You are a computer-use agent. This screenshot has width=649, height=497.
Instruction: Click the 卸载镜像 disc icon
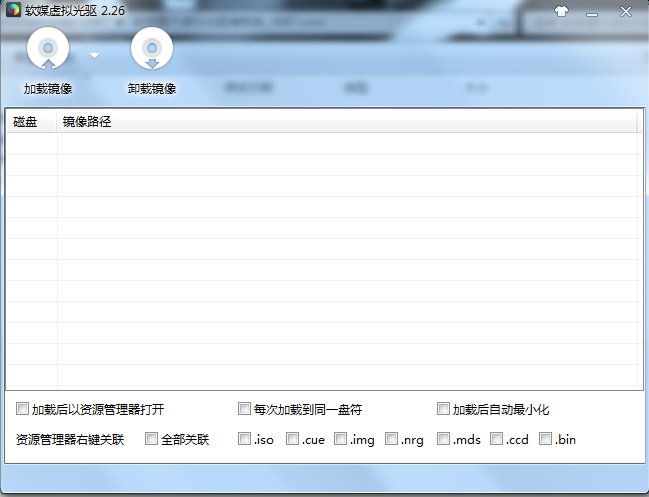tap(152, 48)
